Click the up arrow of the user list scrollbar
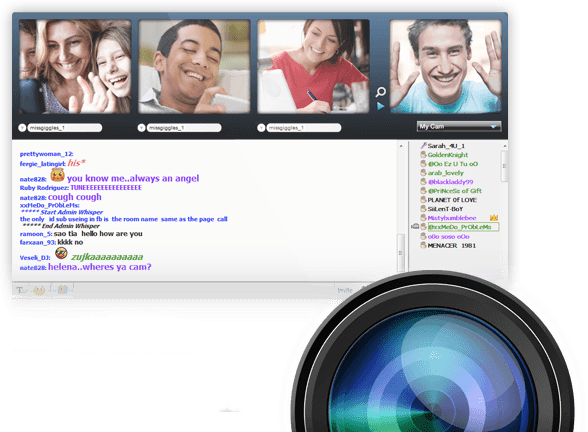Image resolution: width=588 pixels, height=432 pixels. tap(505, 146)
